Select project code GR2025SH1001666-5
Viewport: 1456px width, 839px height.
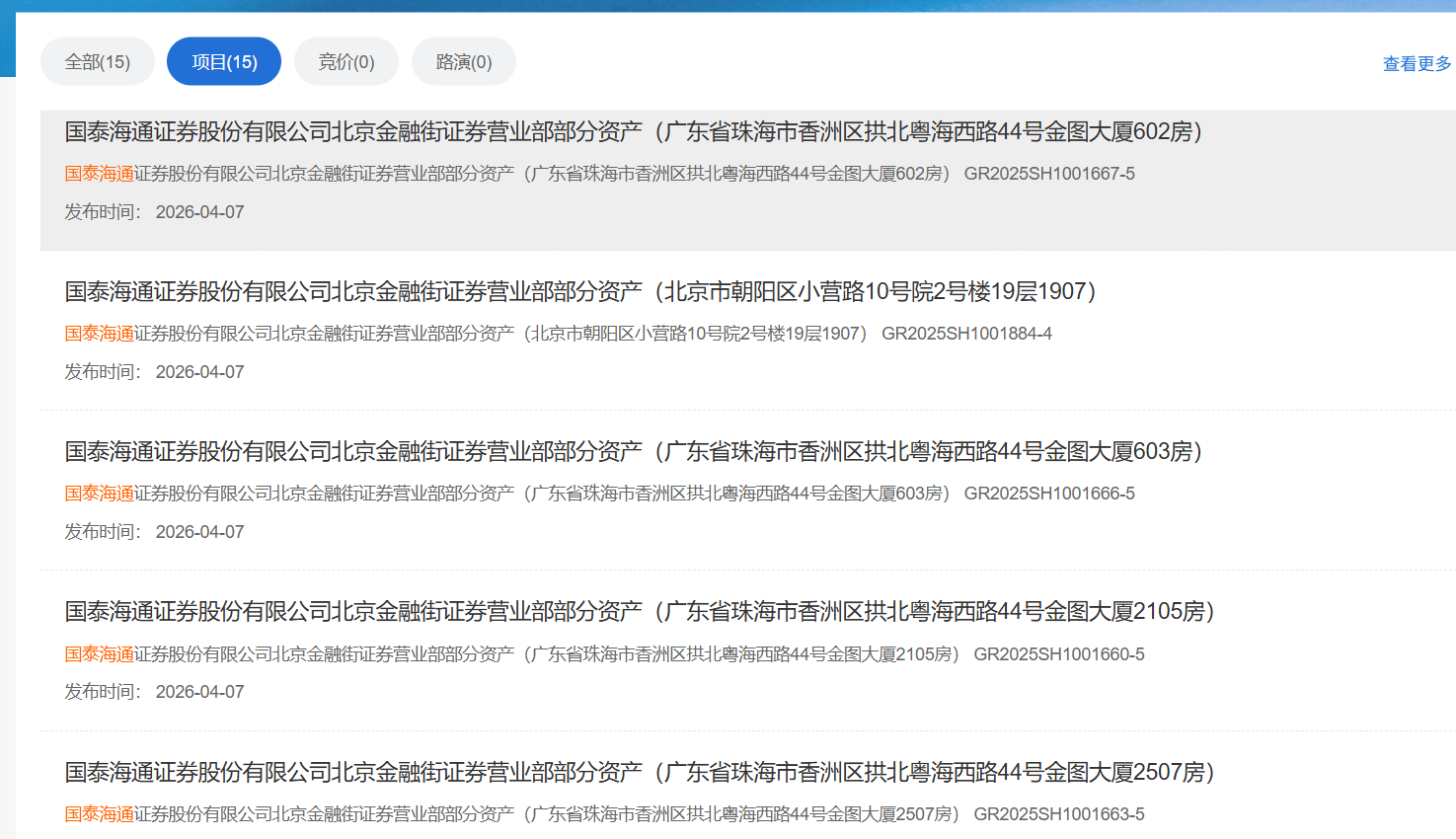1049,494
